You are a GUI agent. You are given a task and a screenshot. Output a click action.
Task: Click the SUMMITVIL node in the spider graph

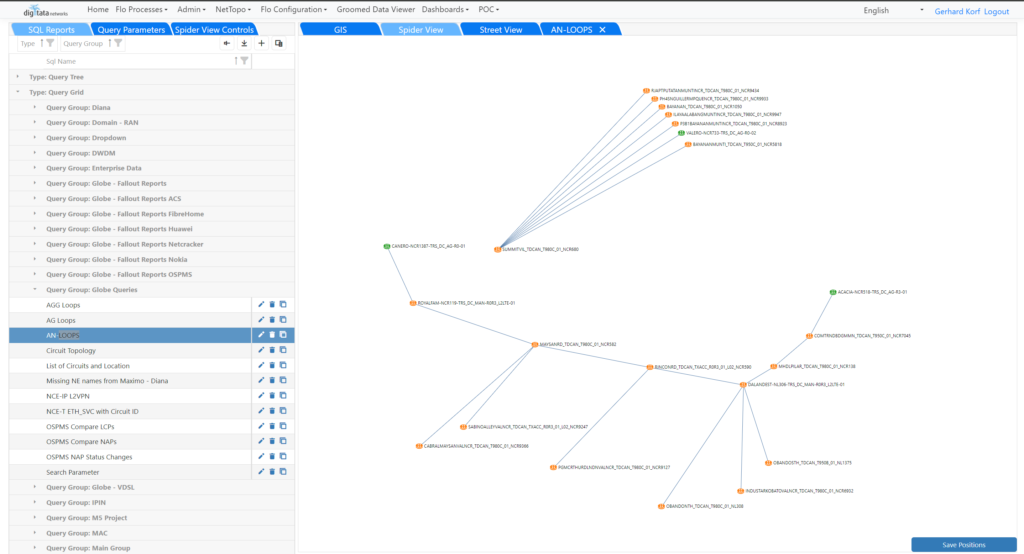pyautogui.click(x=498, y=249)
